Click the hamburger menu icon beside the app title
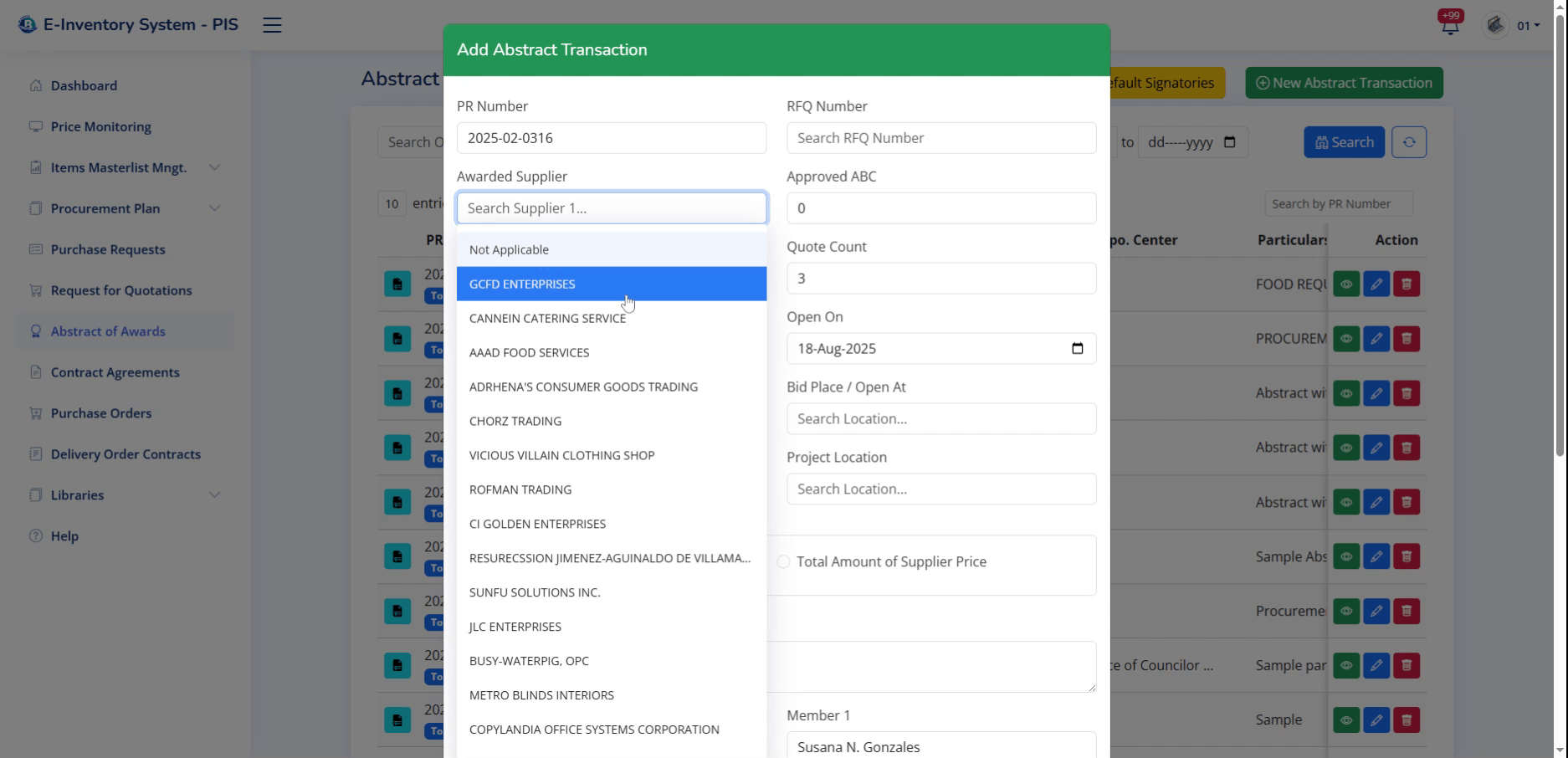 [271, 24]
